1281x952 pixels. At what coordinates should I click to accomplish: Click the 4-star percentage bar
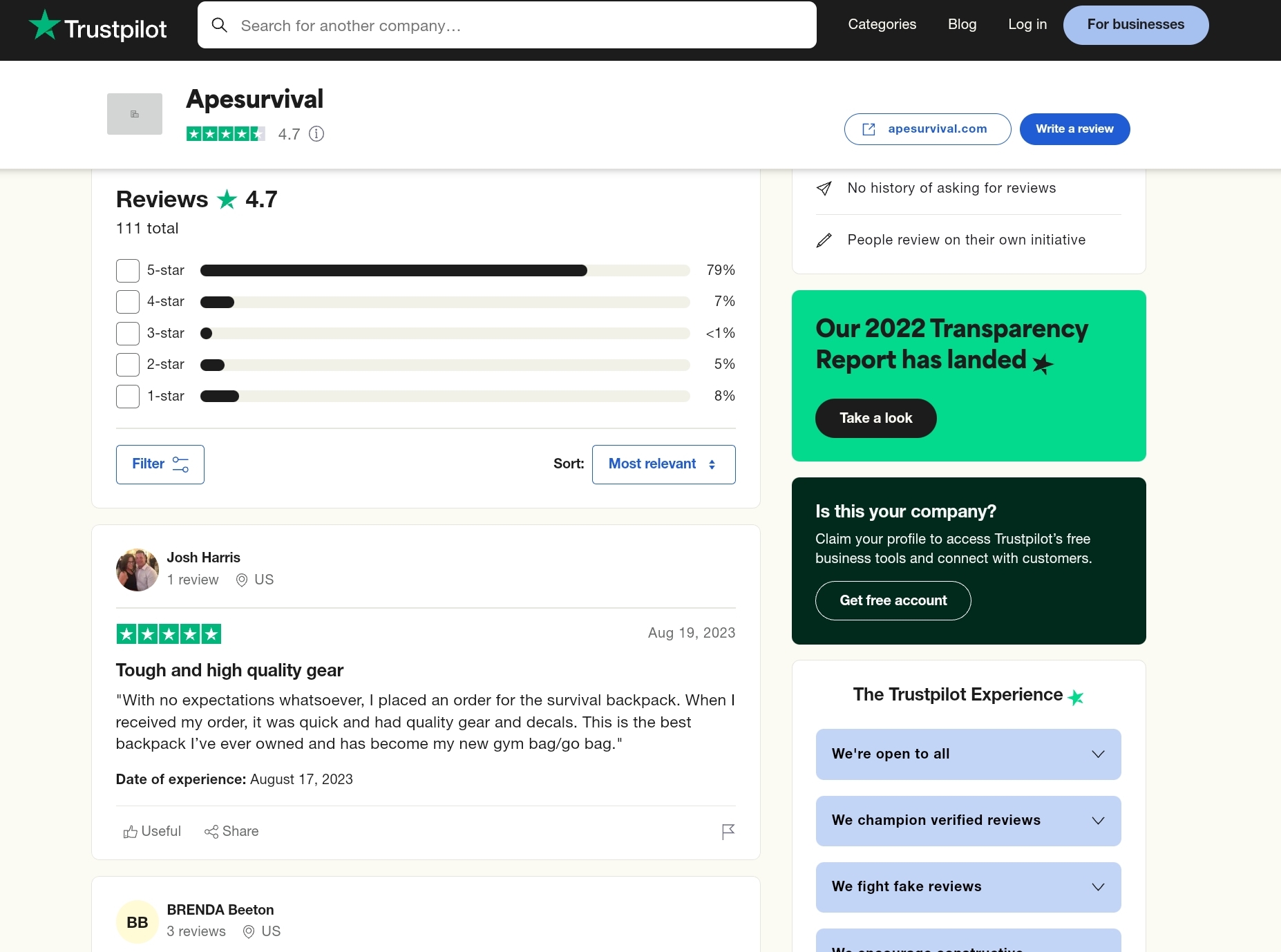pos(445,302)
